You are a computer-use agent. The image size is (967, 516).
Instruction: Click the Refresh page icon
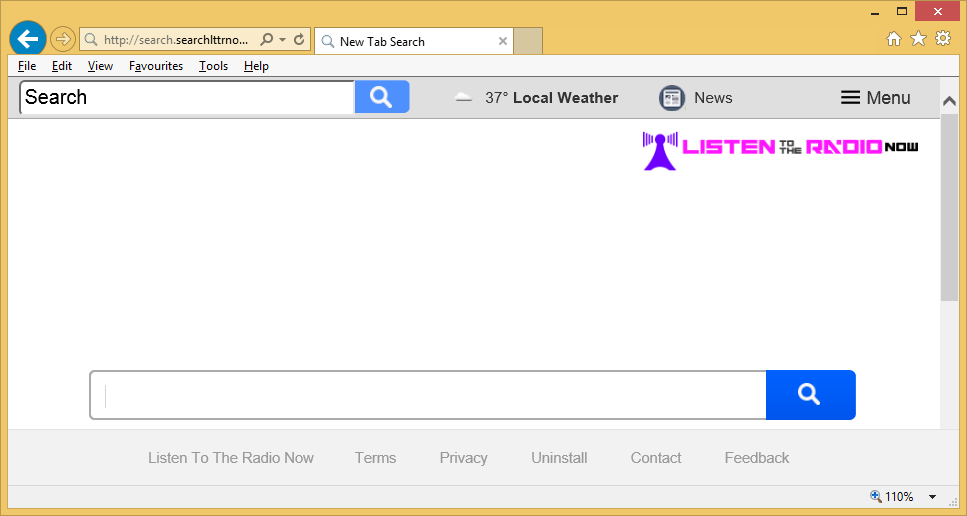[298, 40]
